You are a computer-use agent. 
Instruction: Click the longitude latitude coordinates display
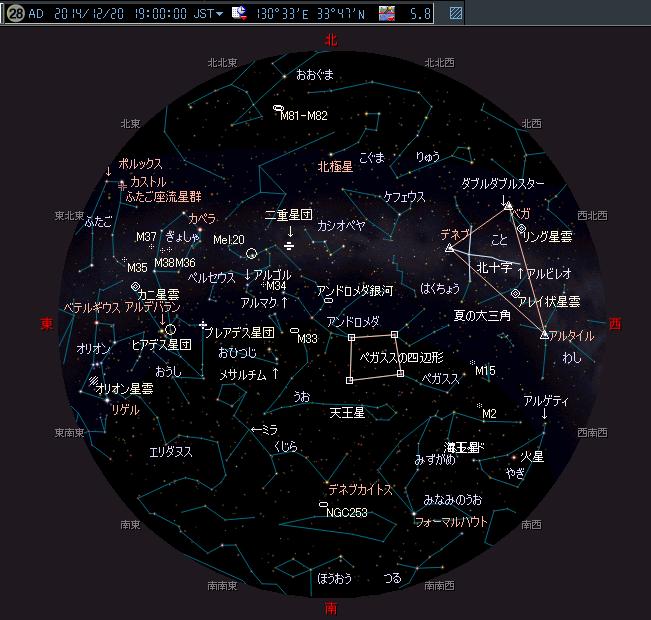coord(308,14)
